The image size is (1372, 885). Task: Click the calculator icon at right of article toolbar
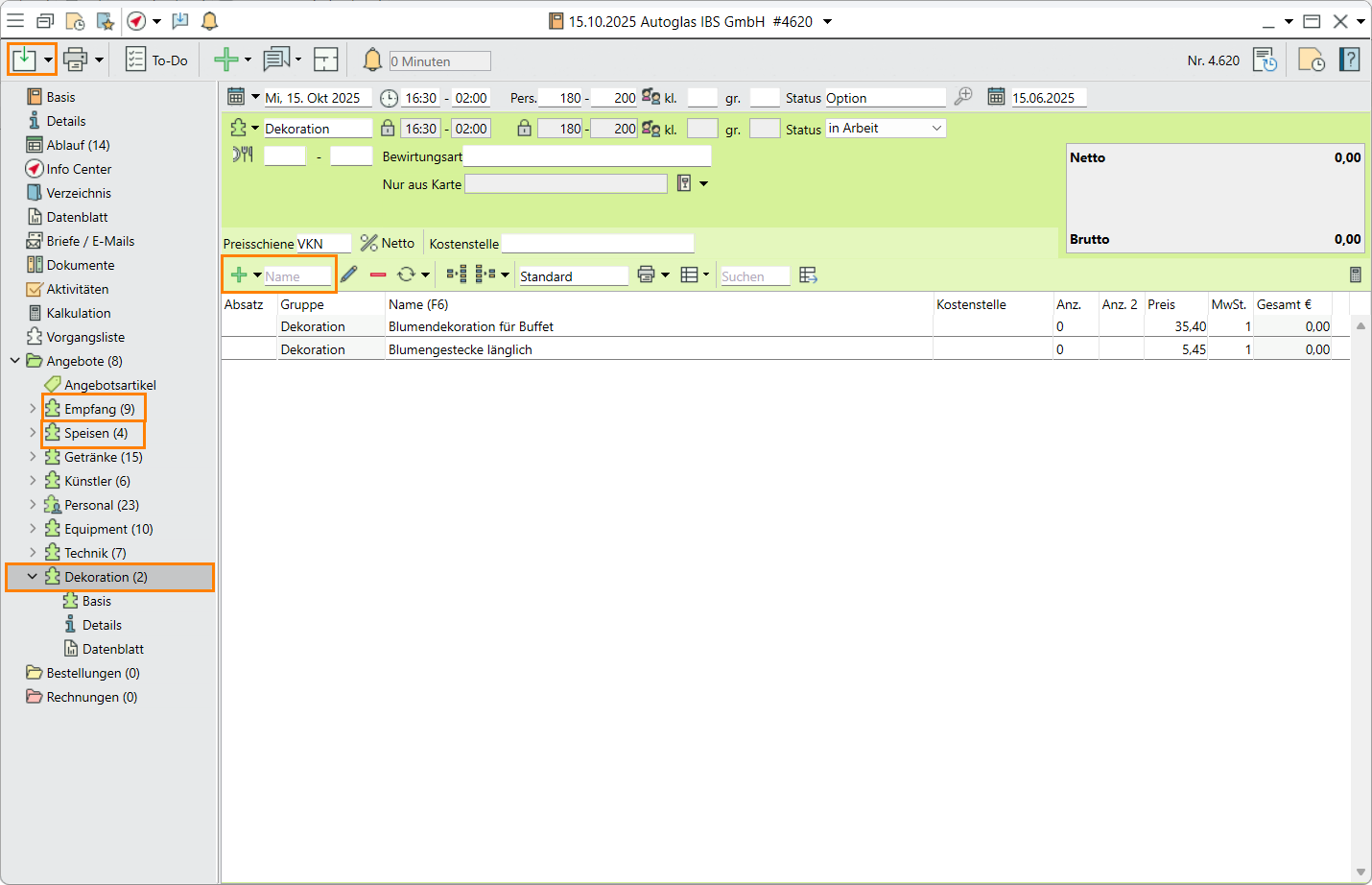1355,275
